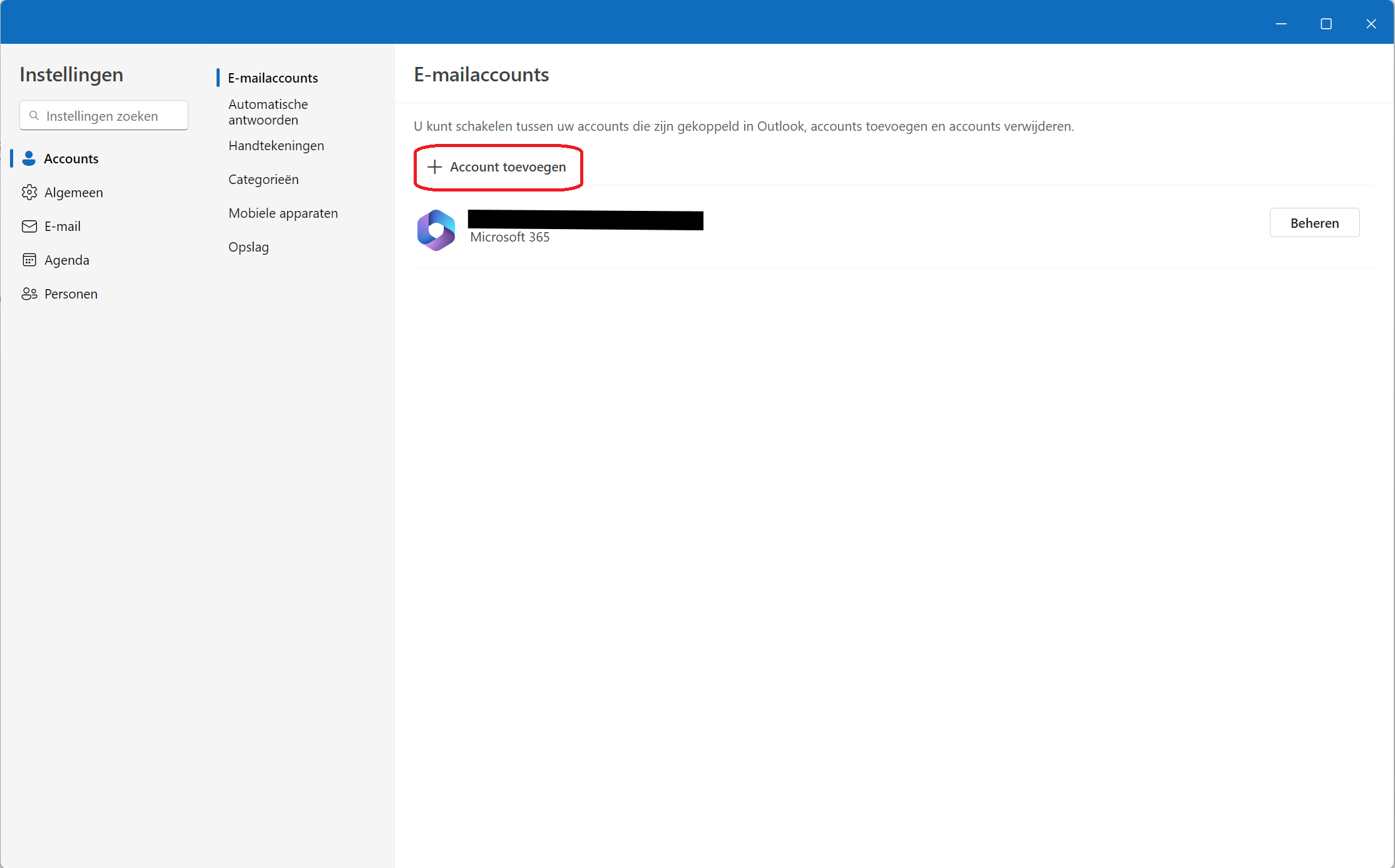Screen dimensions: 1395x868
Task: Open Automatische antwoorden settings
Action: point(268,112)
